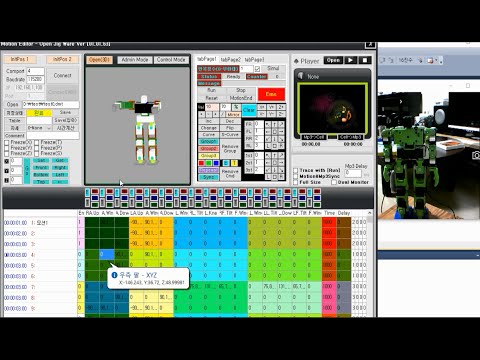The height and width of the screenshot is (360, 480).
Task: Click right arrow in 1st/2nd/3rd direction pad
Action: (281, 162)
